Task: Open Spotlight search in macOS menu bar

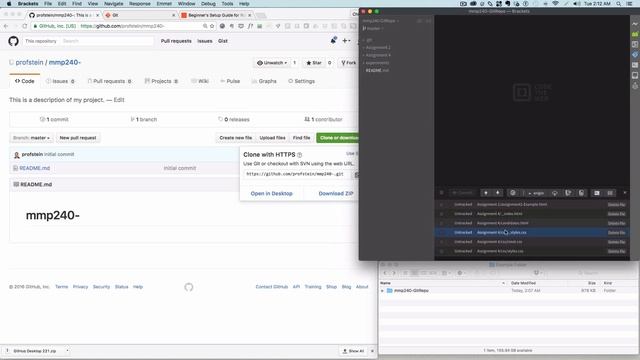Action: click(x=619, y=4)
